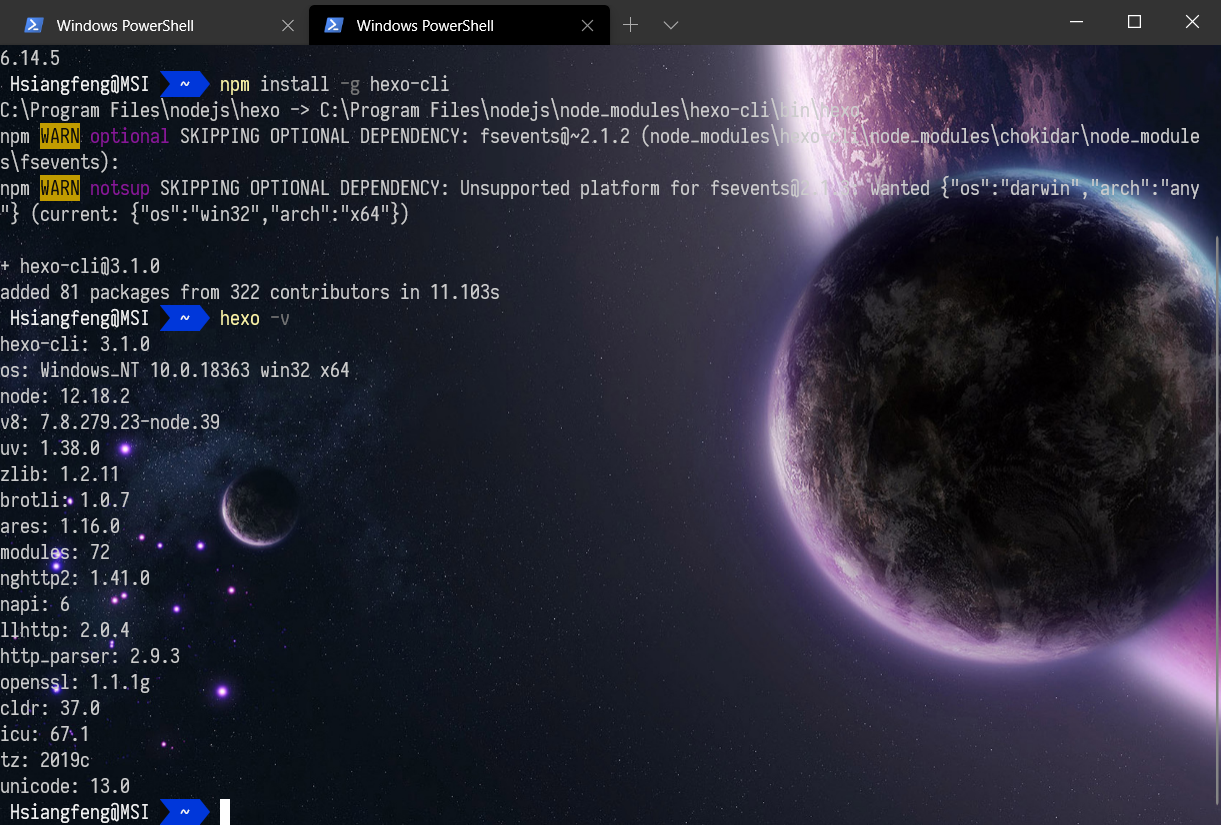This screenshot has width=1221, height=825.
Task: Close the Windows Terminal window
Action: (1192, 21)
